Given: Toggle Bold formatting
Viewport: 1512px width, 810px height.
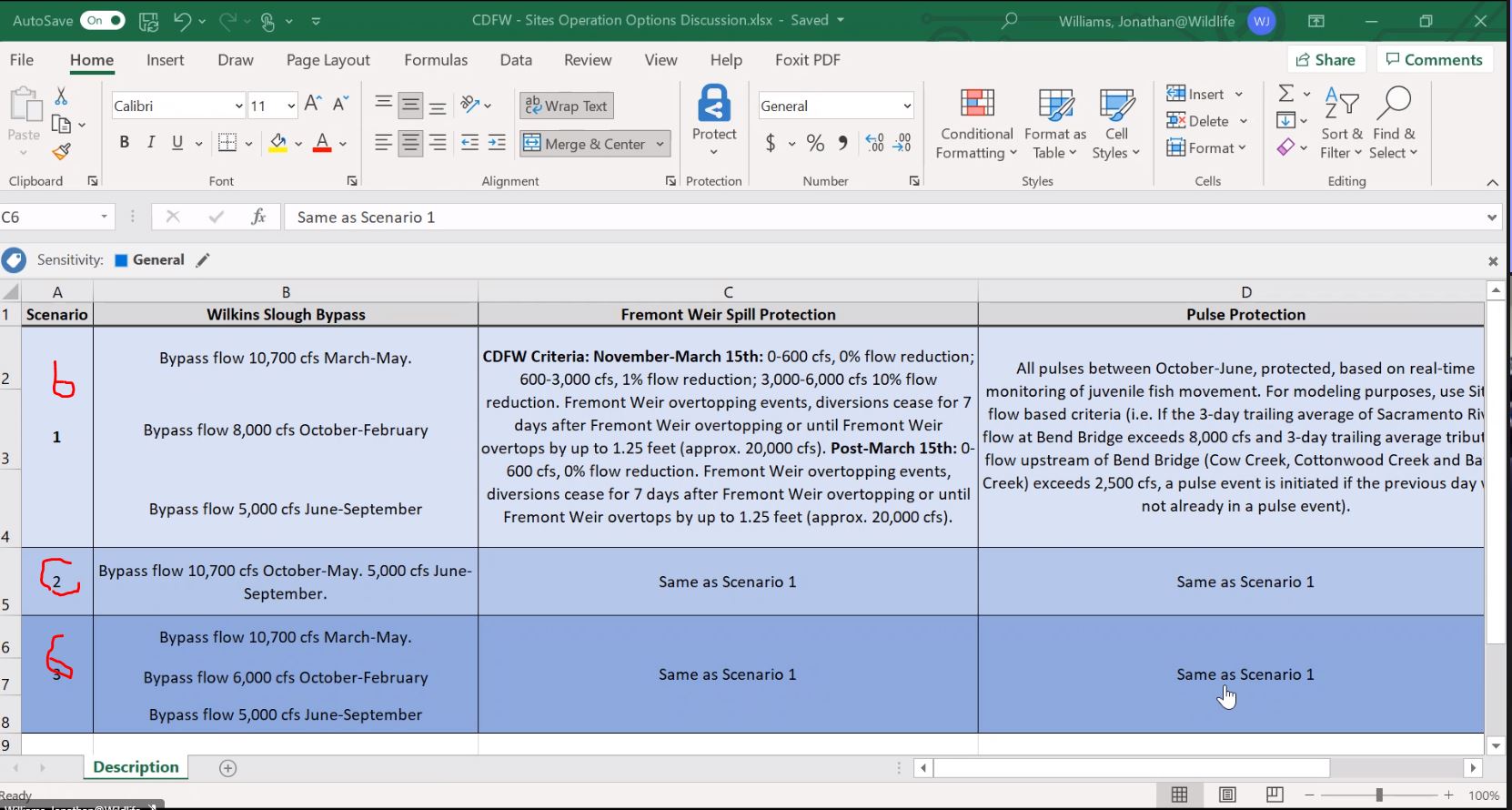Looking at the screenshot, I should pos(125,143).
